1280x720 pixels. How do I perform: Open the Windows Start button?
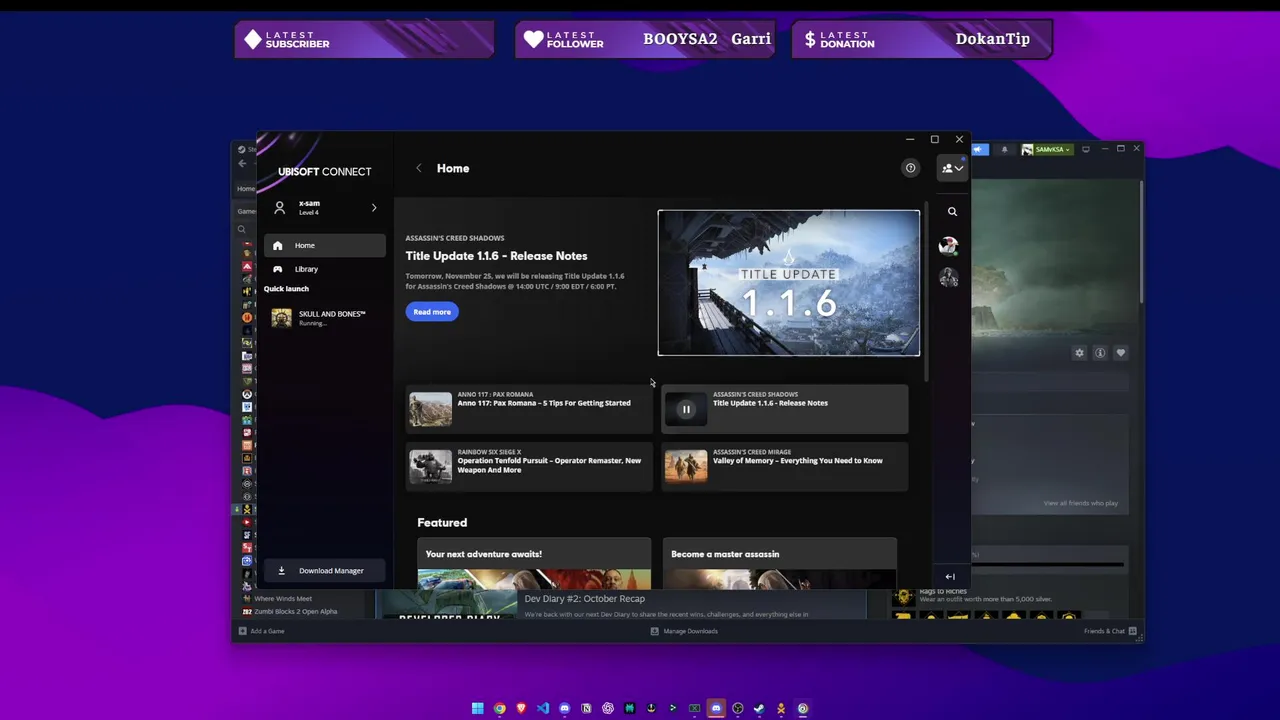click(478, 708)
